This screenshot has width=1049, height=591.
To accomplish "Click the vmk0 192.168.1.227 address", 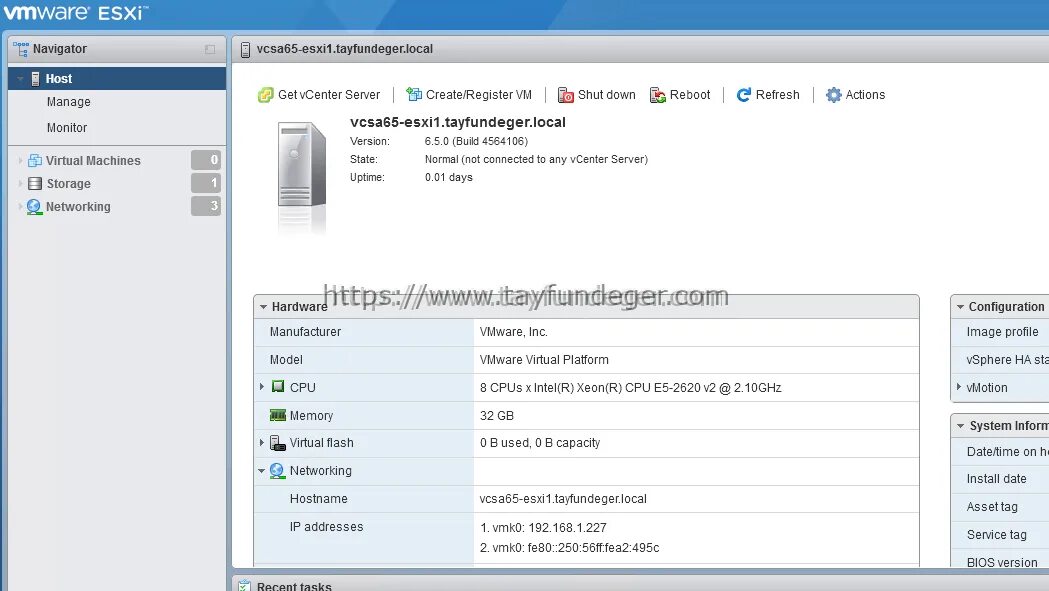I will (543, 527).
